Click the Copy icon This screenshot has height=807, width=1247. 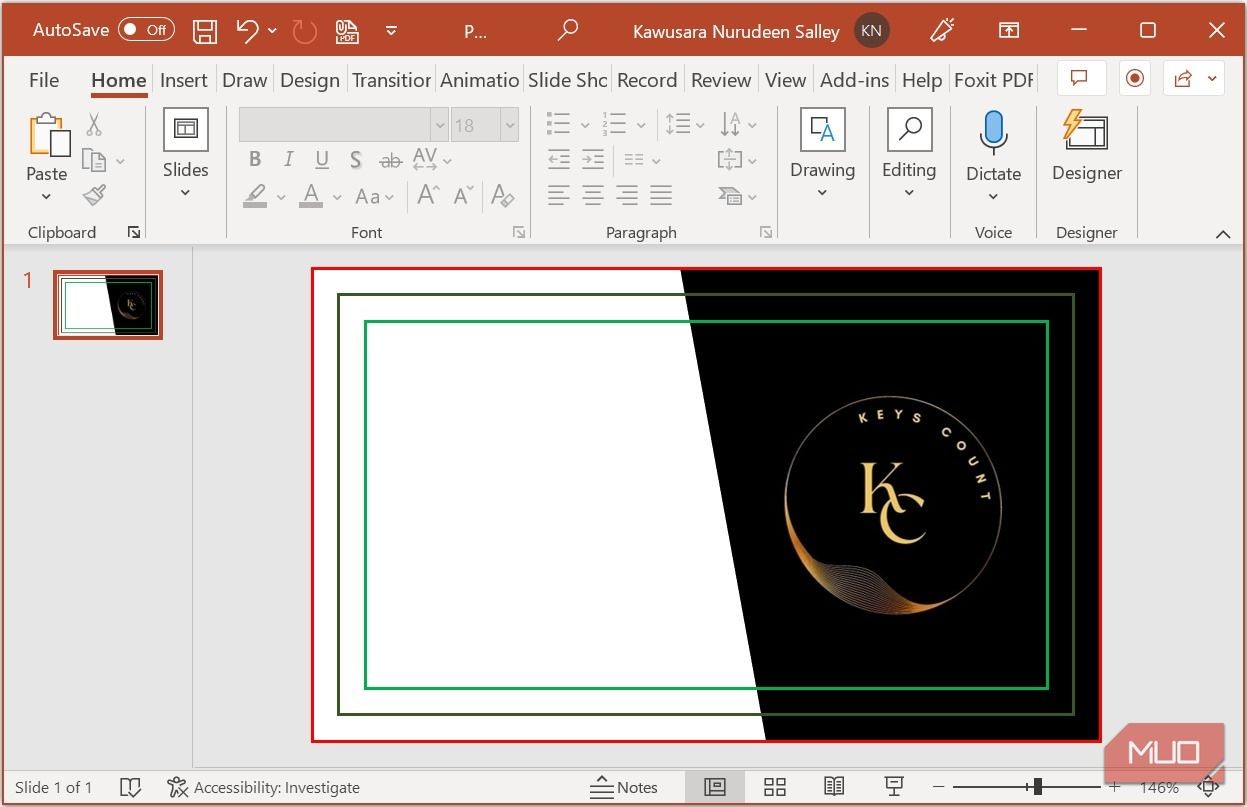point(94,160)
